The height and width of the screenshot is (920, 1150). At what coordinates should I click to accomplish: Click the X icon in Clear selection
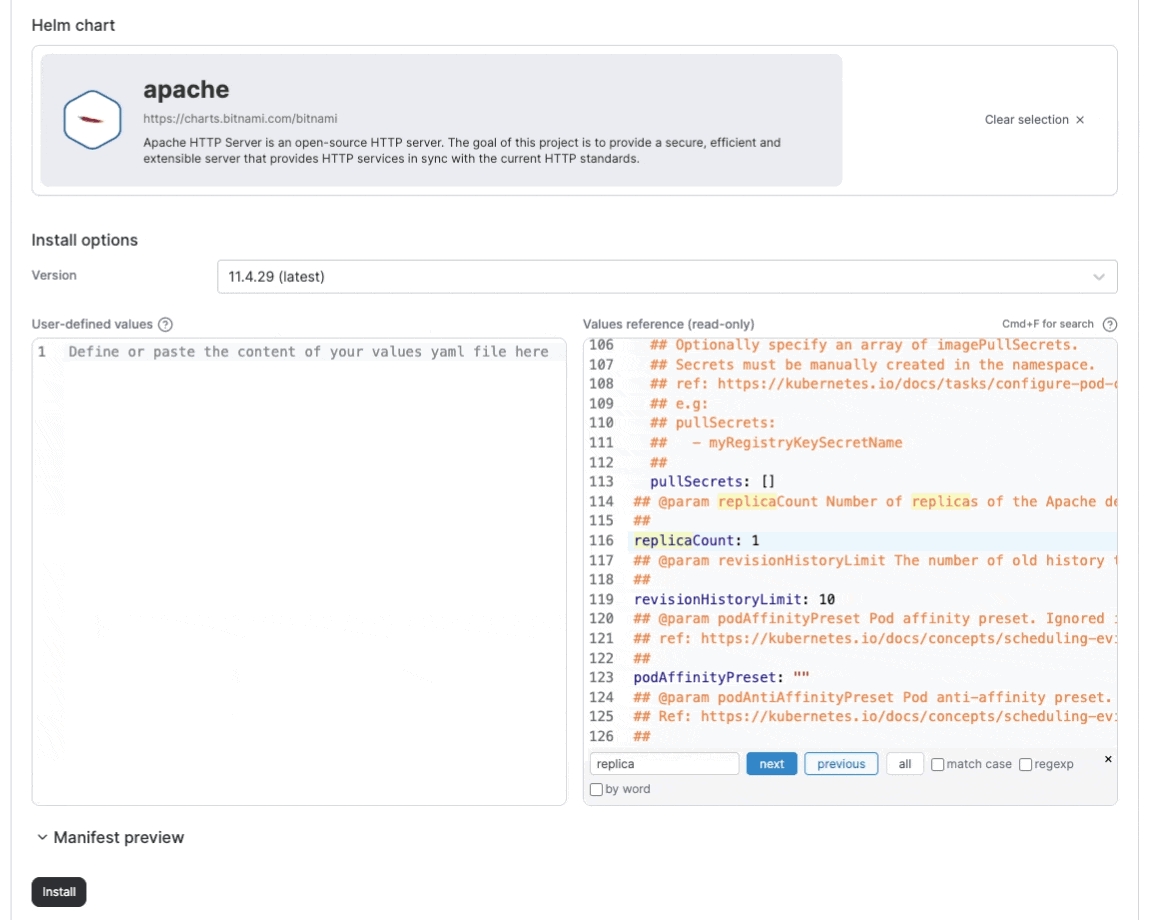(x=1080, y=120)
